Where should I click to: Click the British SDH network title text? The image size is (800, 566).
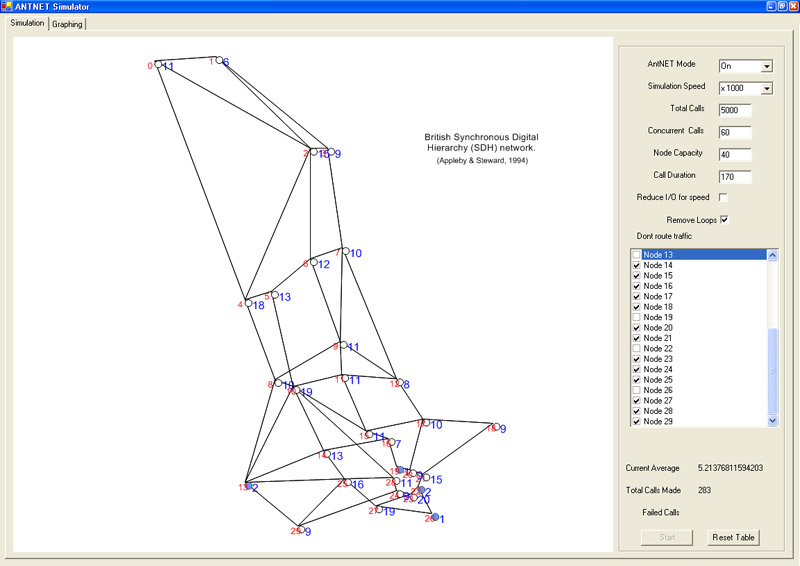click(x=481, y=142)
